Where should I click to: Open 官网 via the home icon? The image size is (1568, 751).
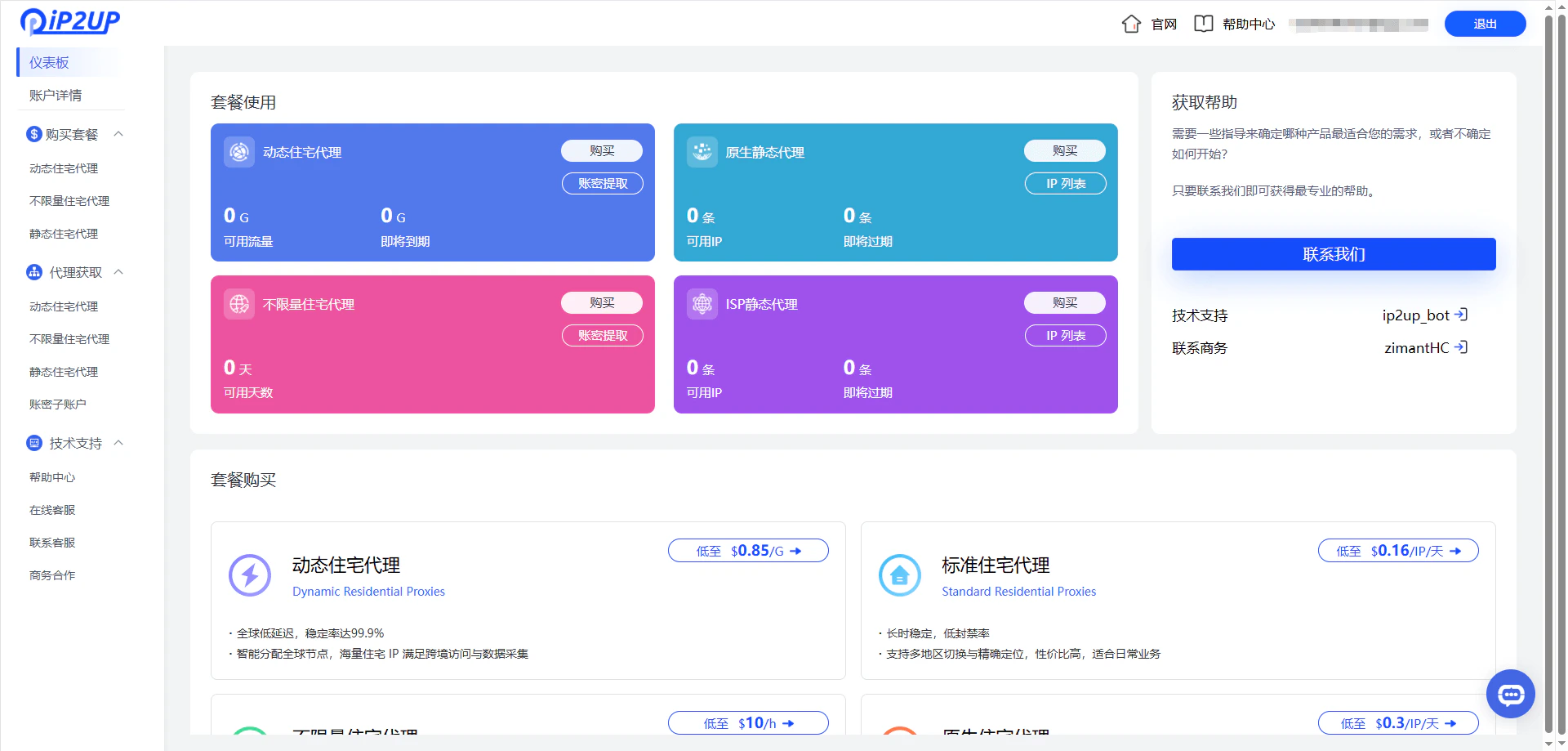tap(1131, 24)
